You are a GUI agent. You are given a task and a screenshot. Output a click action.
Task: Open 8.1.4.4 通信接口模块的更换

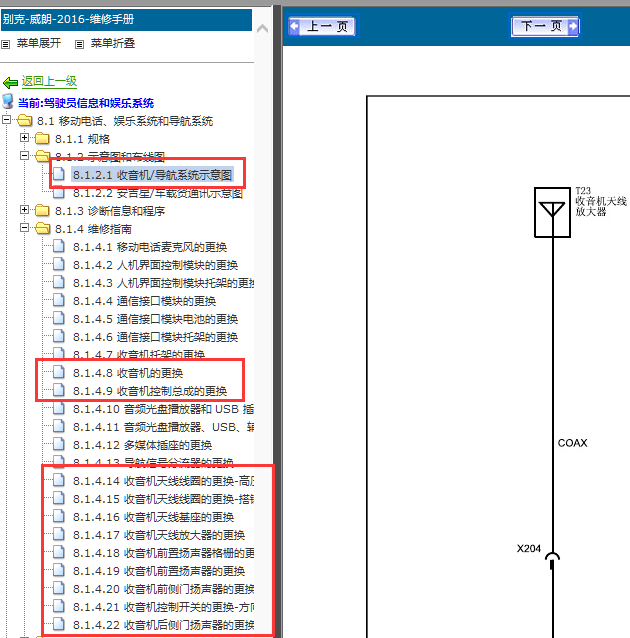144,301
